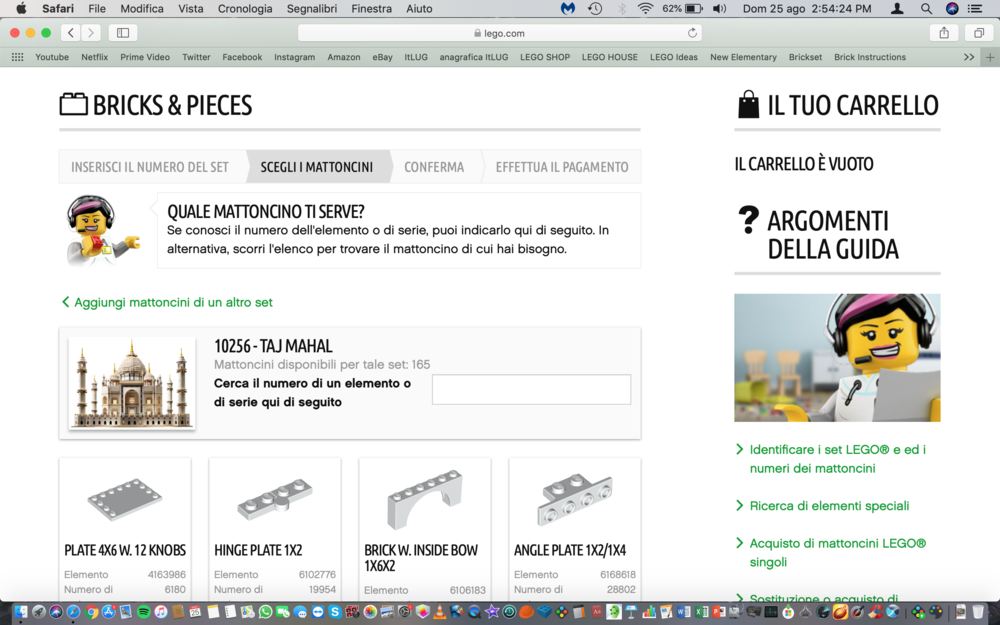
Task: Open WhatsApp from the dock
Action: (x=265, y=612)
